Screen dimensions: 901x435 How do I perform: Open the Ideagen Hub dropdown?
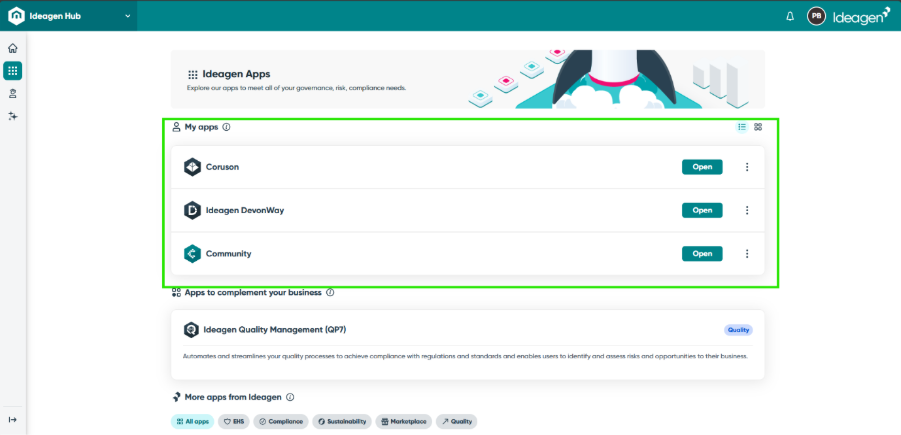tap(128, 16)
